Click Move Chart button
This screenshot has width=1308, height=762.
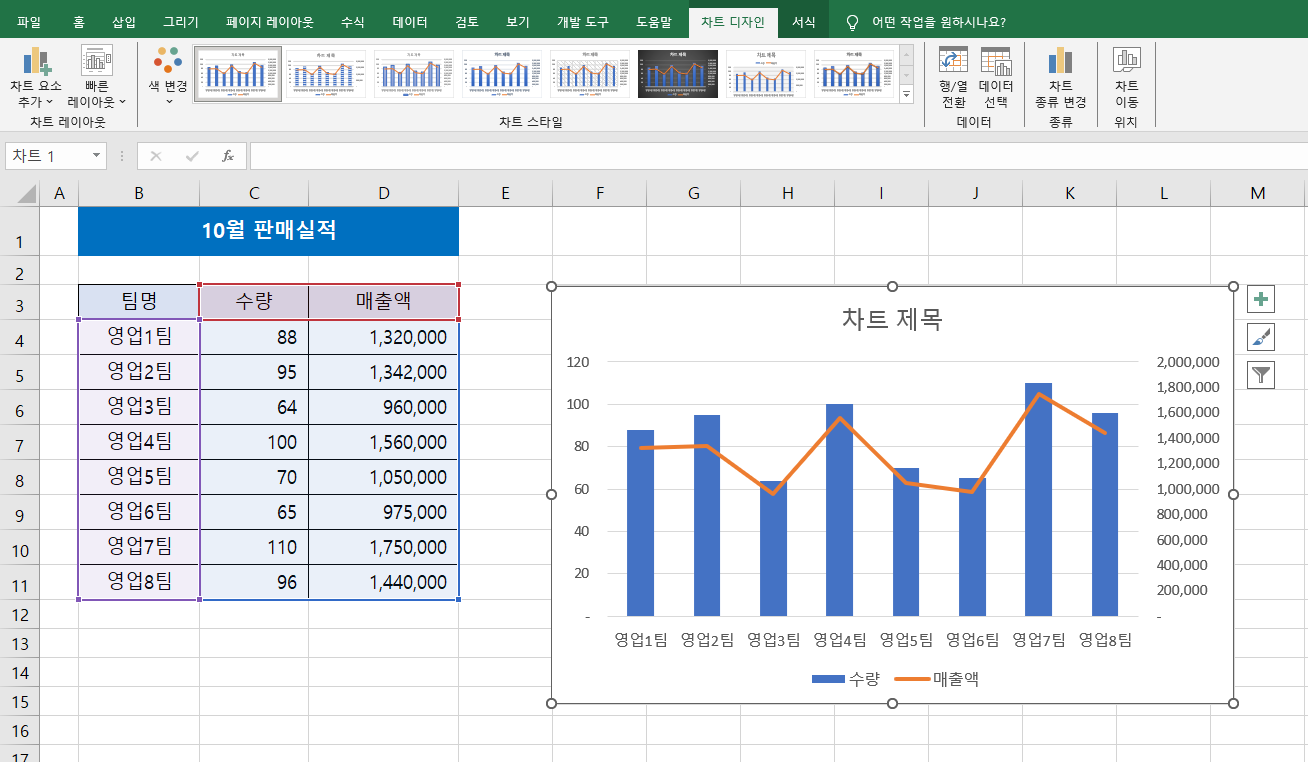(1127, 77)
